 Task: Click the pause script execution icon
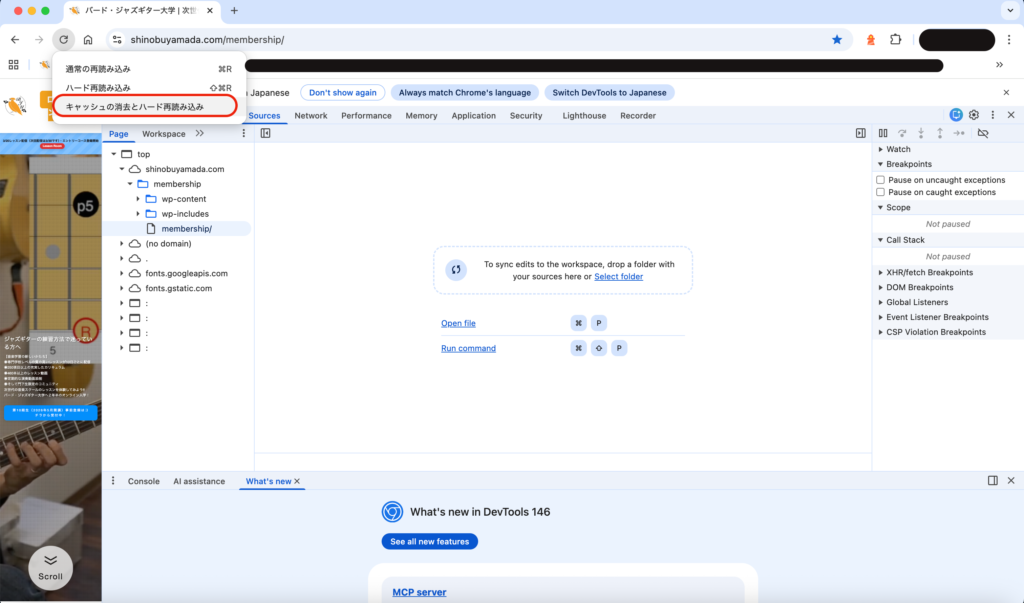(883, 133)
